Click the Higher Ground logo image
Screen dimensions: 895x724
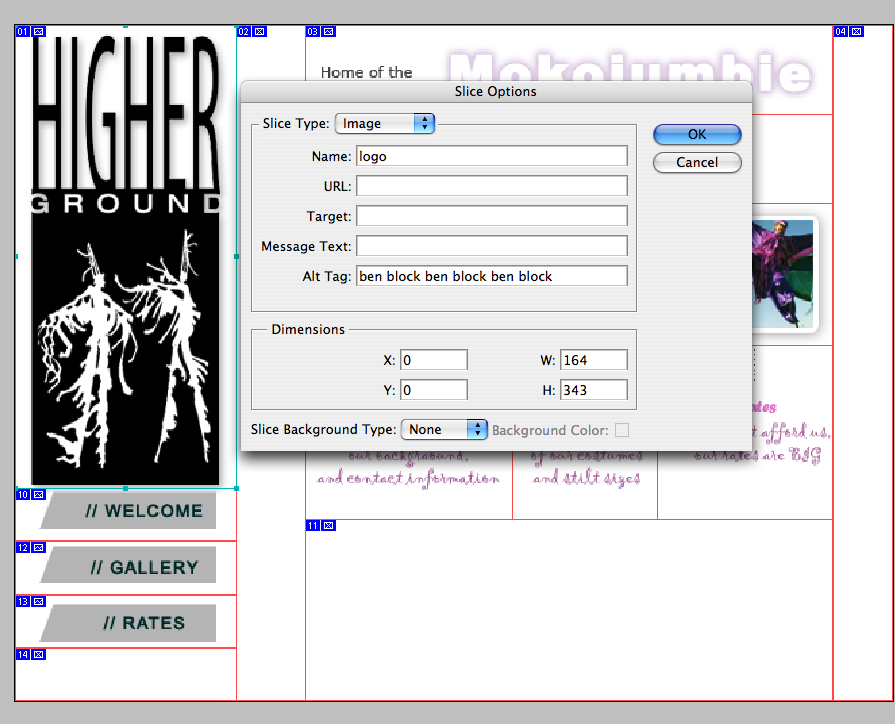(126, 260)
